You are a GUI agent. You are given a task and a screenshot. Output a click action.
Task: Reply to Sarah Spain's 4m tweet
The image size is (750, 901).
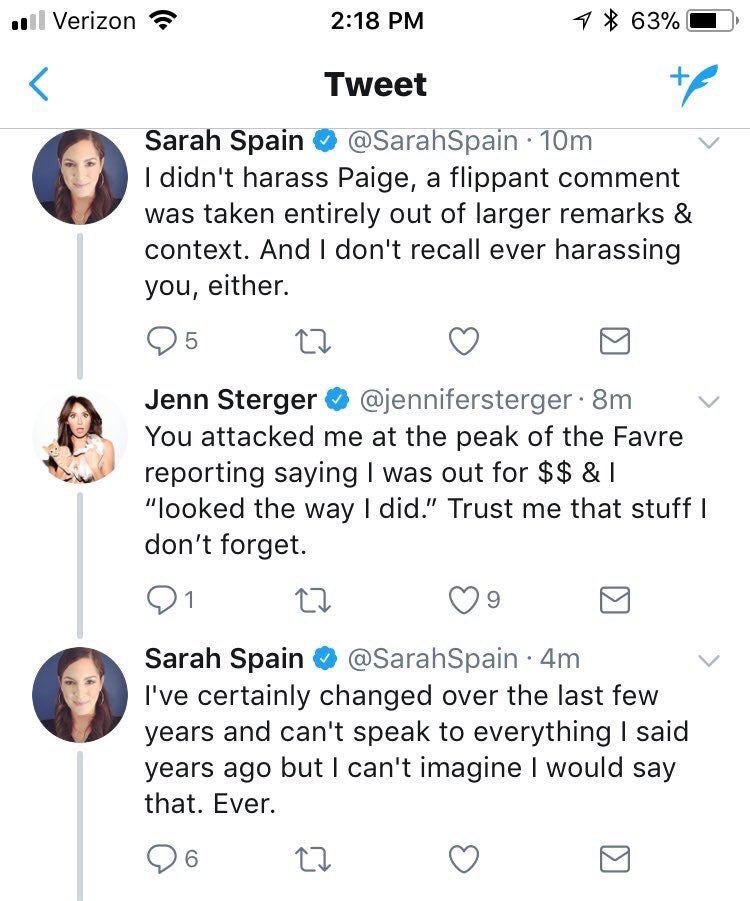pyautogui.click(x=161, y=858)
